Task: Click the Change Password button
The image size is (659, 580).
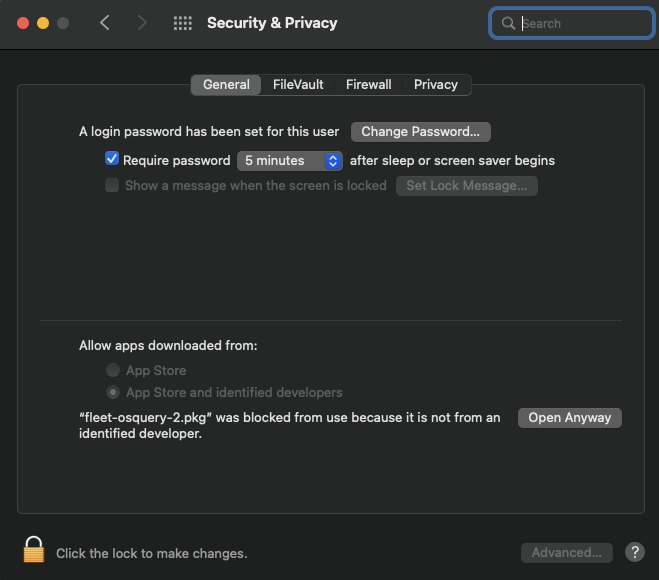Action: pos(420,132)
